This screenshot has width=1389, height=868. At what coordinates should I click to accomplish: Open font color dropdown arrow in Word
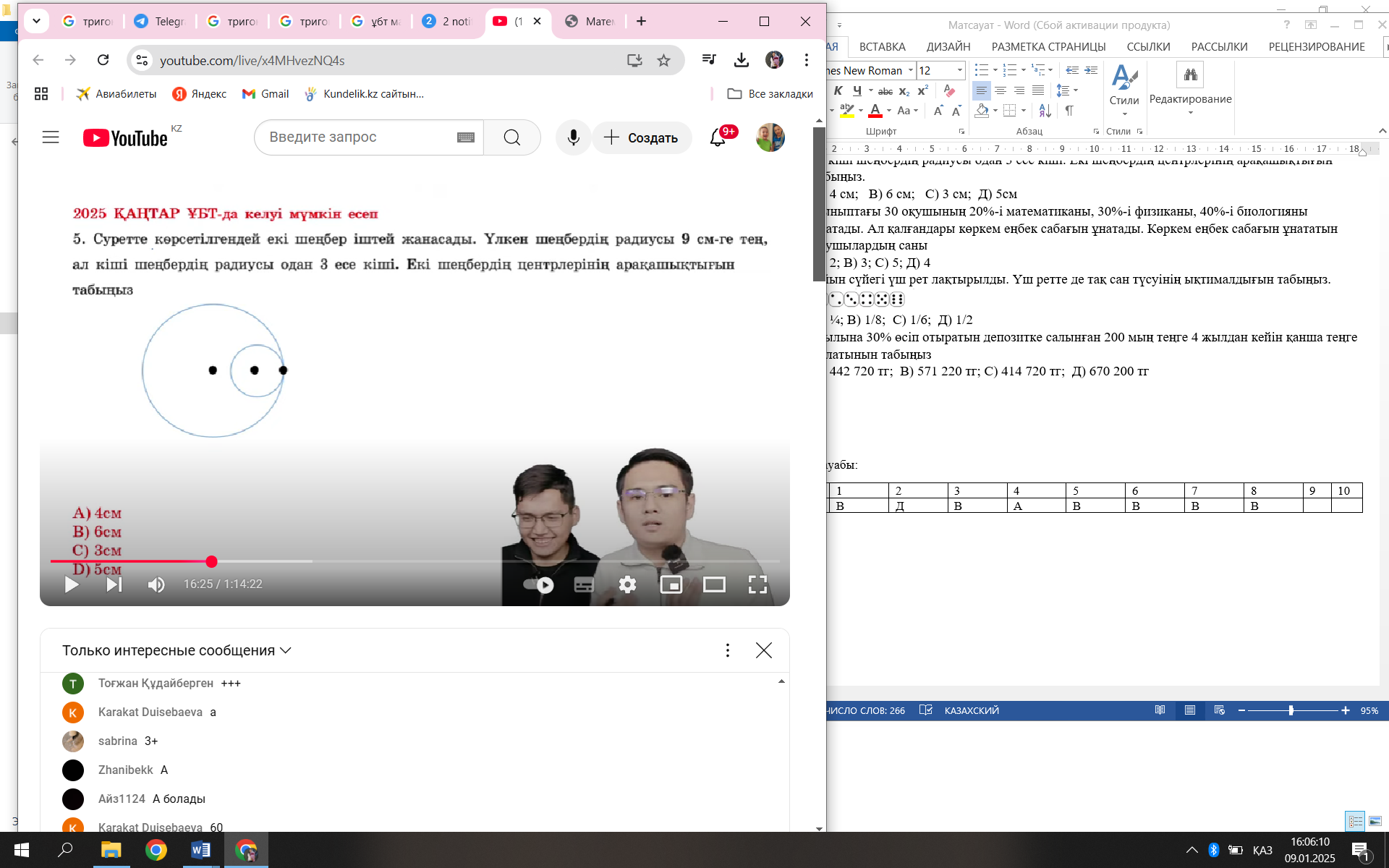[x=889, y=111]
